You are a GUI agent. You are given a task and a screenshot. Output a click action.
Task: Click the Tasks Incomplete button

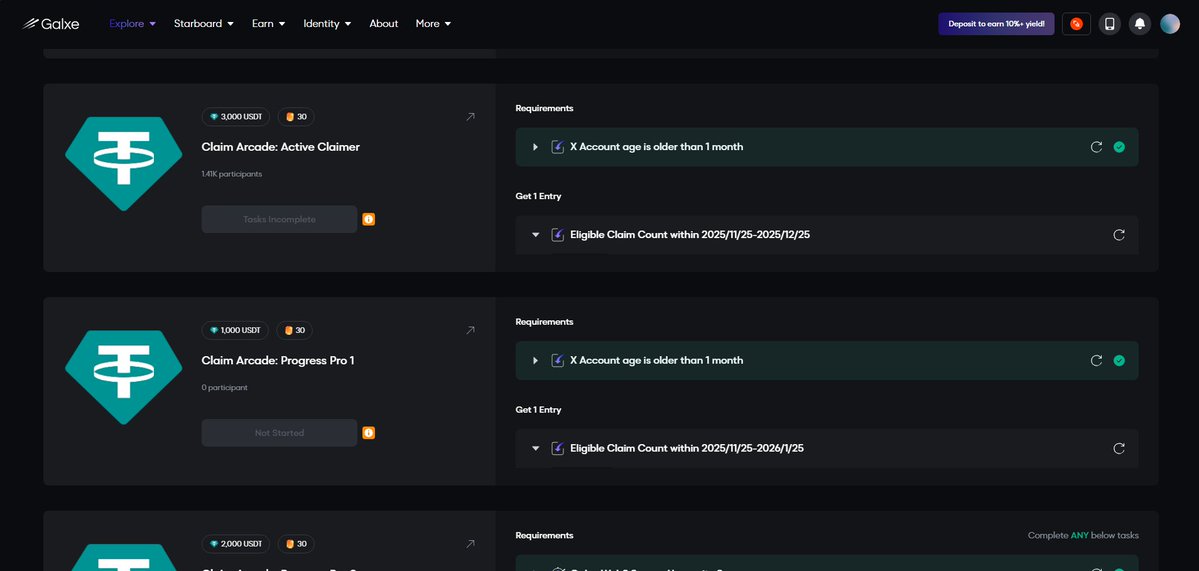click(279, 219)
